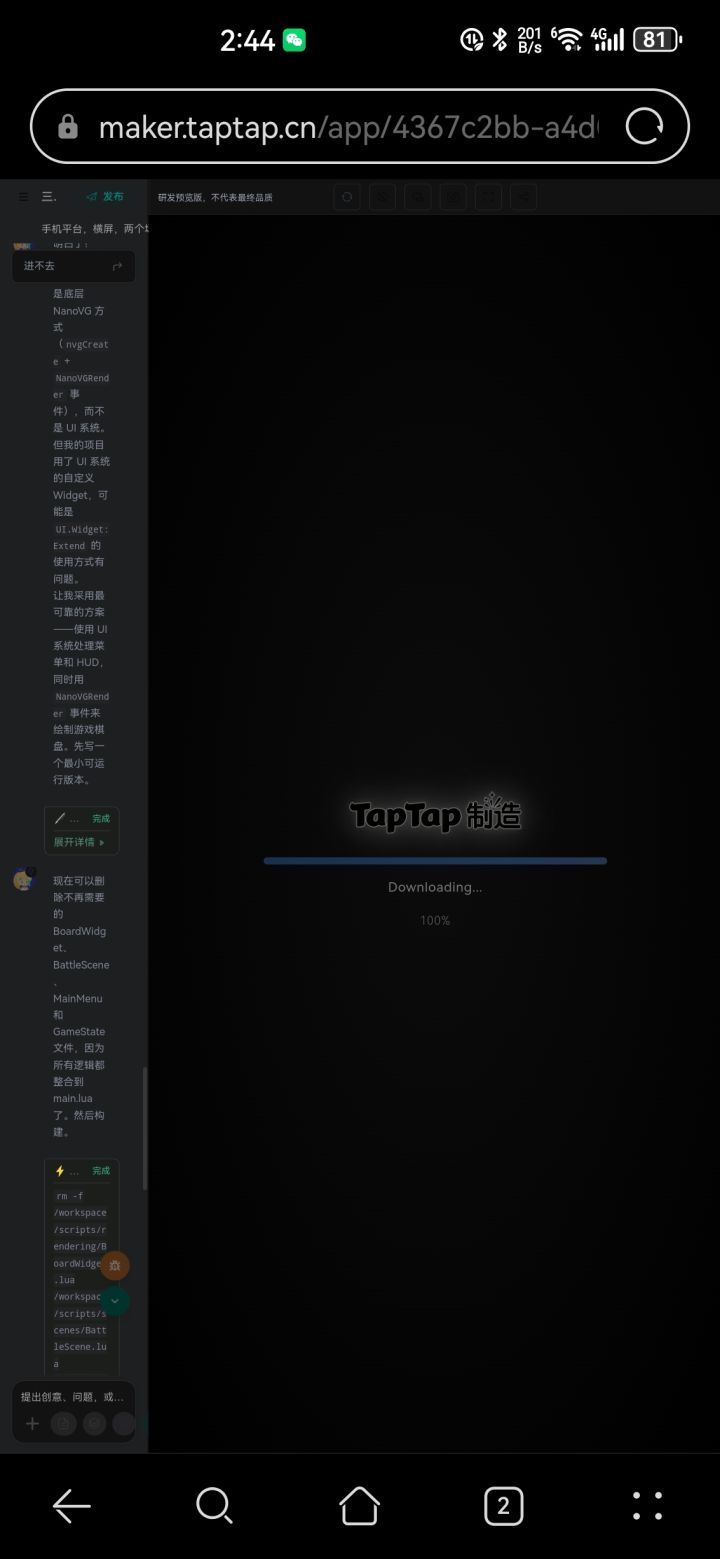720x1559 pixels.
Task: Click the chat panel vertical scrollbar
Action: (145, 1128)
